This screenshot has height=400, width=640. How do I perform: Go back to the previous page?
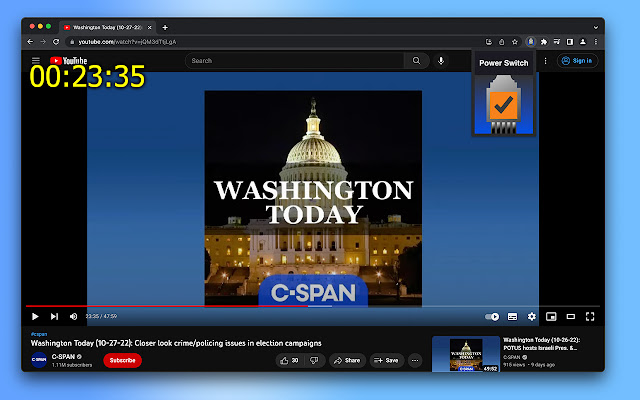[x=30, y=42]
